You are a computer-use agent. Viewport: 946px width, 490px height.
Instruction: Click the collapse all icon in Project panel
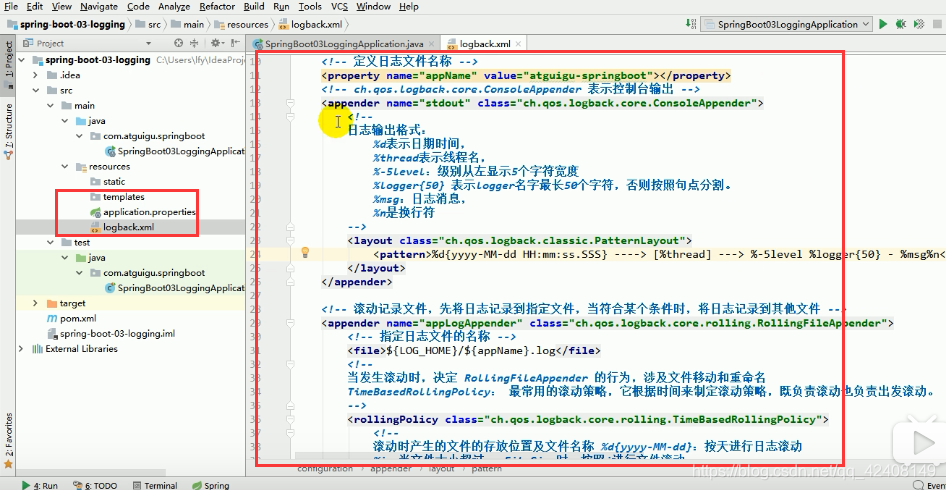coord(194,43)
